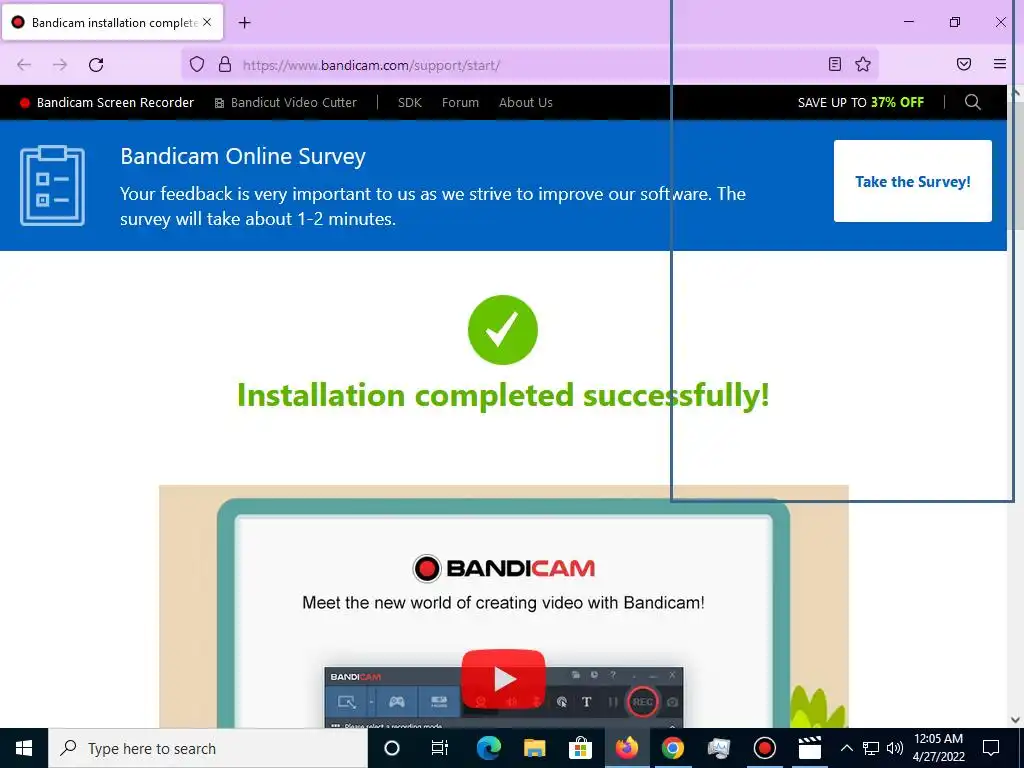Open Bandicam Screen Recorder menu item
This screenshot has height=768, width=1024.
[107, 103]
